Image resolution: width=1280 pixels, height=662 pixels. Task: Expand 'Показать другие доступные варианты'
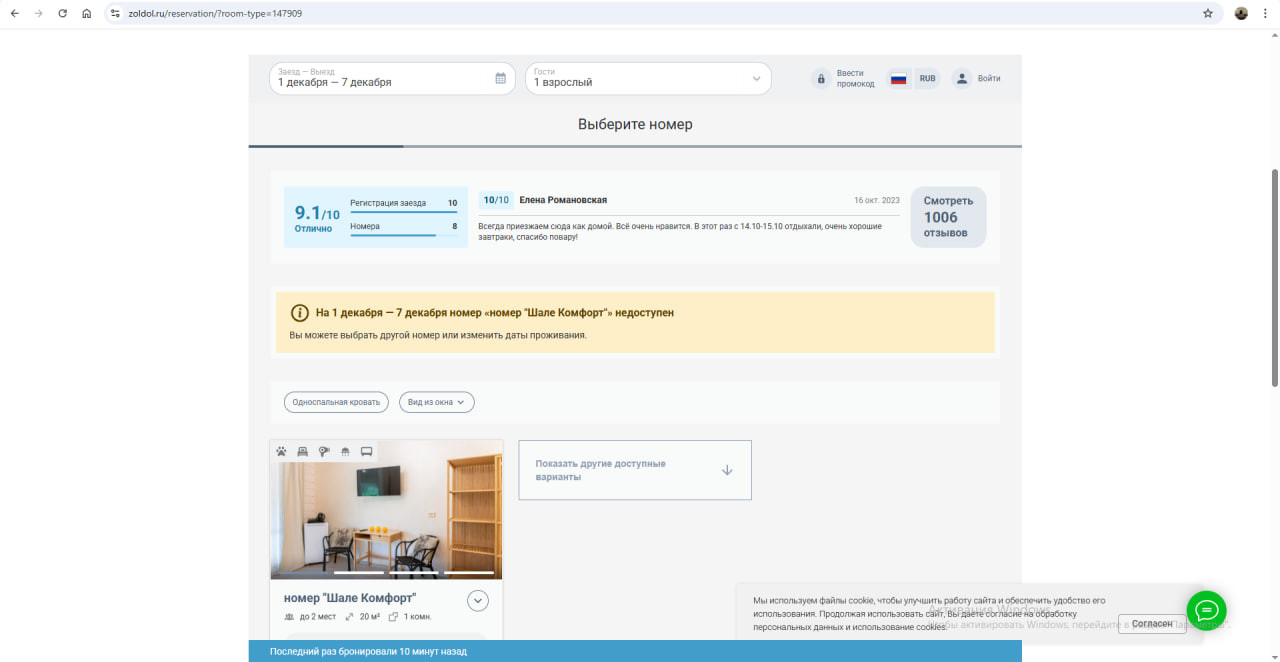pos(634,470)
